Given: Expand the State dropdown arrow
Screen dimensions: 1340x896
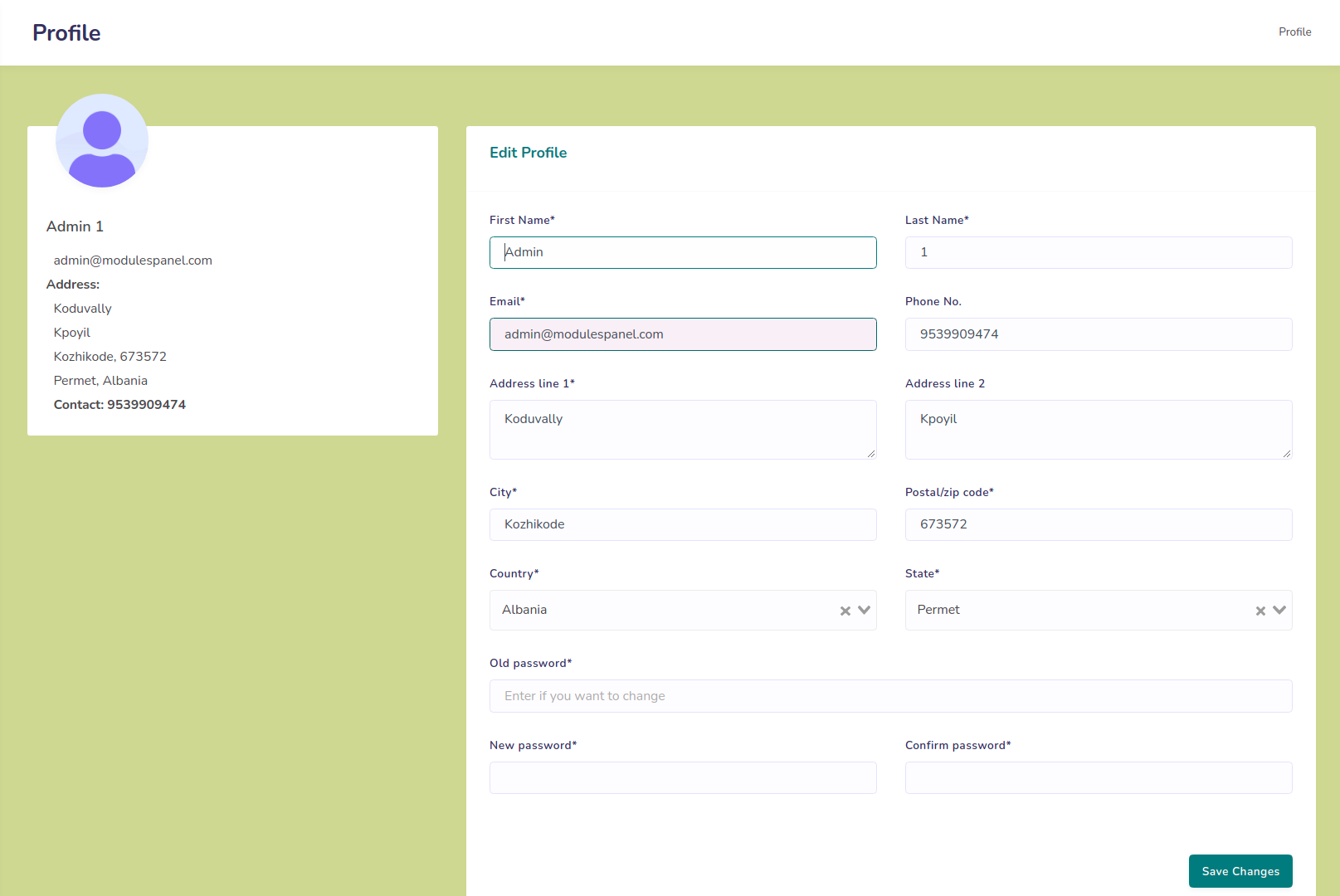Looking at the screenshot, I should coord(1279,610).
